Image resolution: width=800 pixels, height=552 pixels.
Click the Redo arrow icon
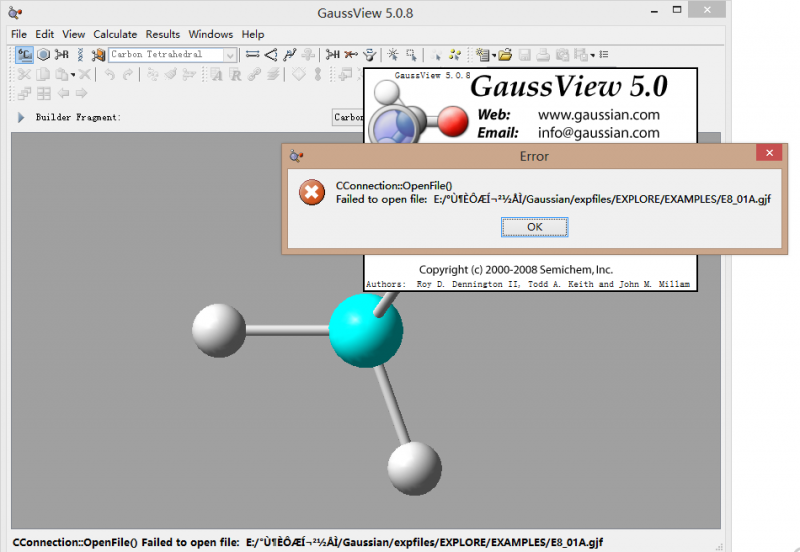(x=128, y=74)
